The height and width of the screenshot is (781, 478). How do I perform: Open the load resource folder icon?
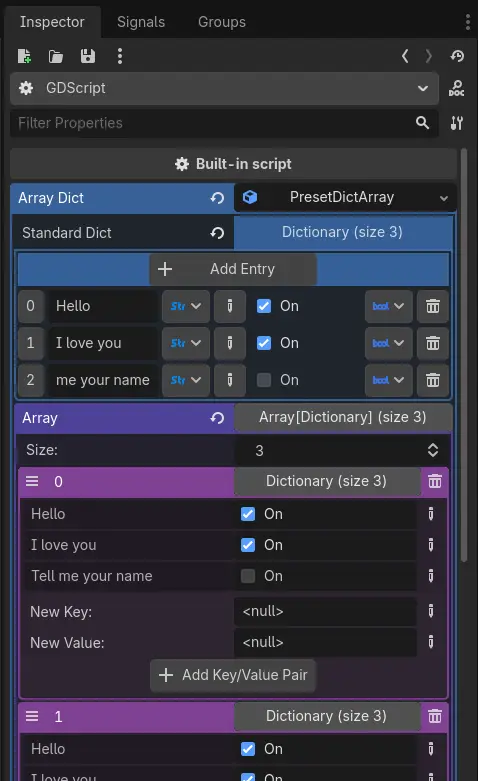coord(56,56)
